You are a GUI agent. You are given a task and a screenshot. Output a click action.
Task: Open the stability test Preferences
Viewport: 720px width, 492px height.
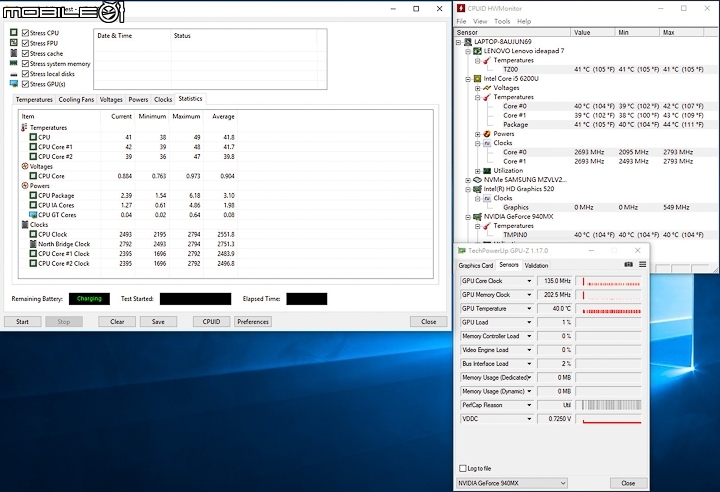tap(253, 322)
